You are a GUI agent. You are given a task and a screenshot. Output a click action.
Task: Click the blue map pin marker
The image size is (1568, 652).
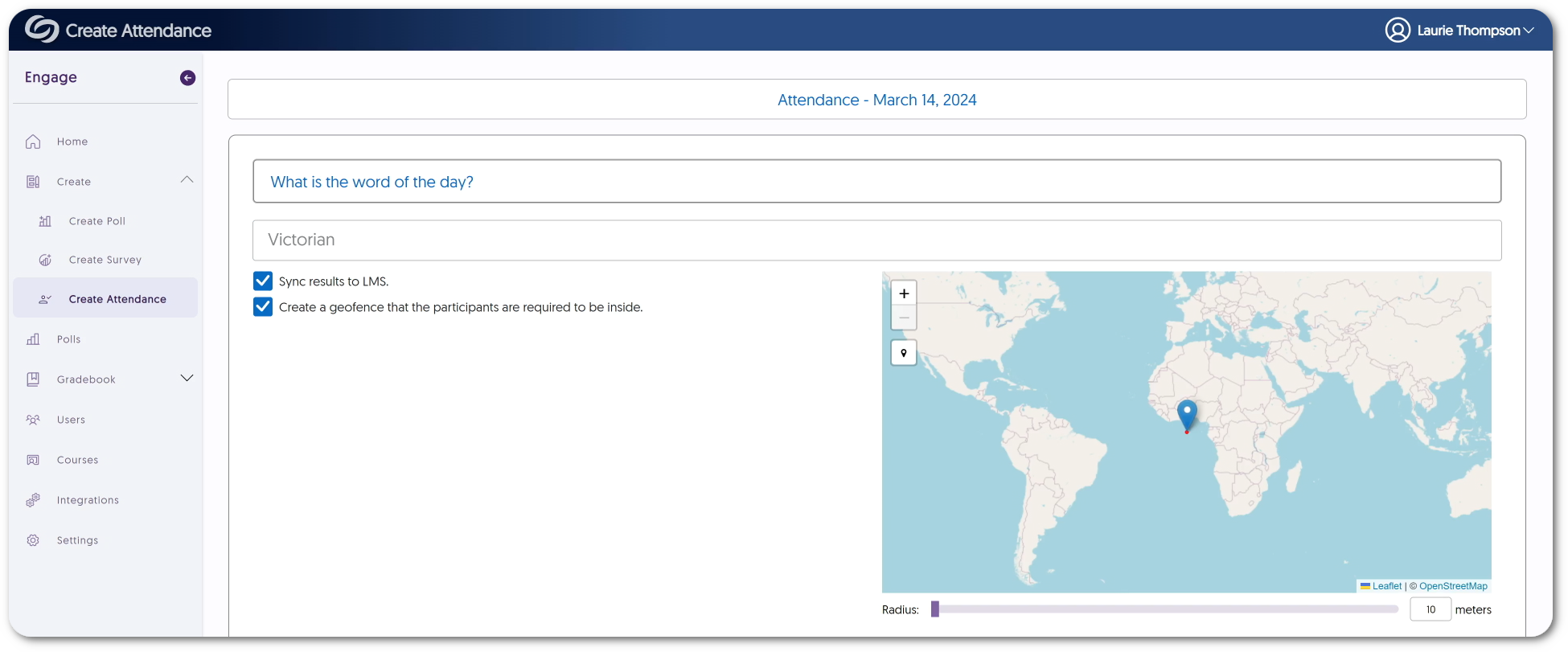tap(1187, 415)
